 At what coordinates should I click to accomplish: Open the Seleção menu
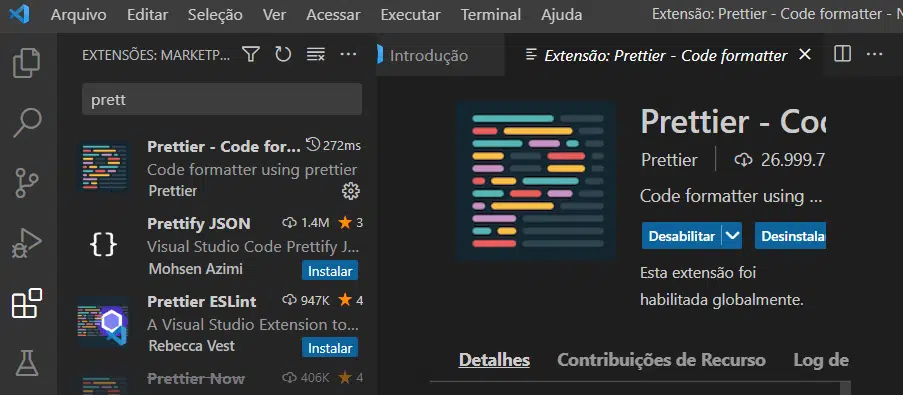[x=215, y=14]
